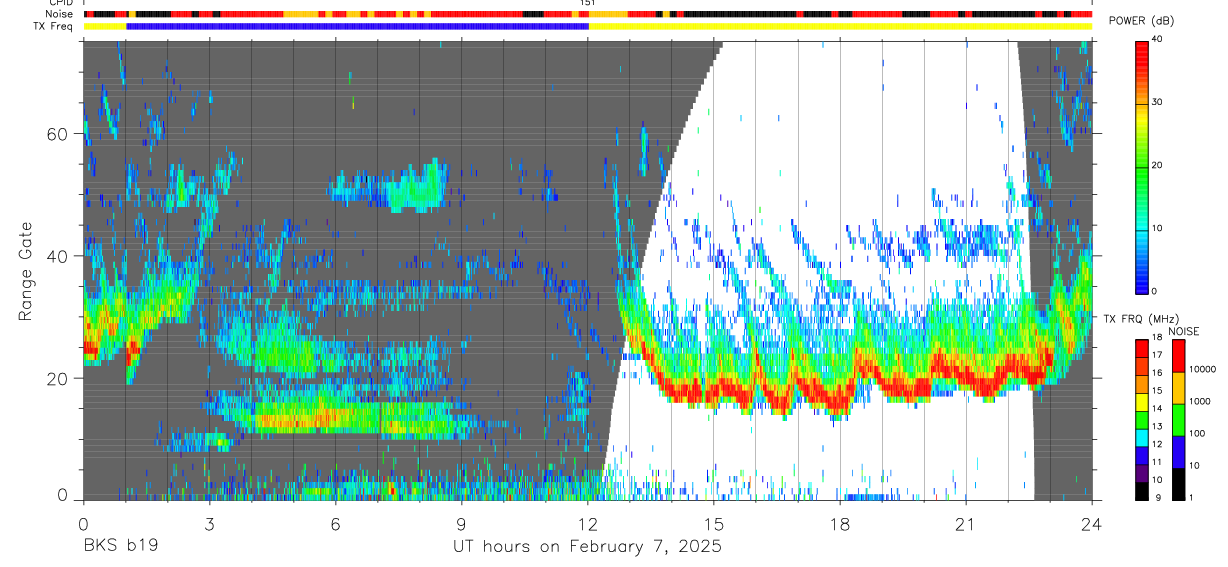Click the 'POWER (dB)' colorbar title

1141,21
